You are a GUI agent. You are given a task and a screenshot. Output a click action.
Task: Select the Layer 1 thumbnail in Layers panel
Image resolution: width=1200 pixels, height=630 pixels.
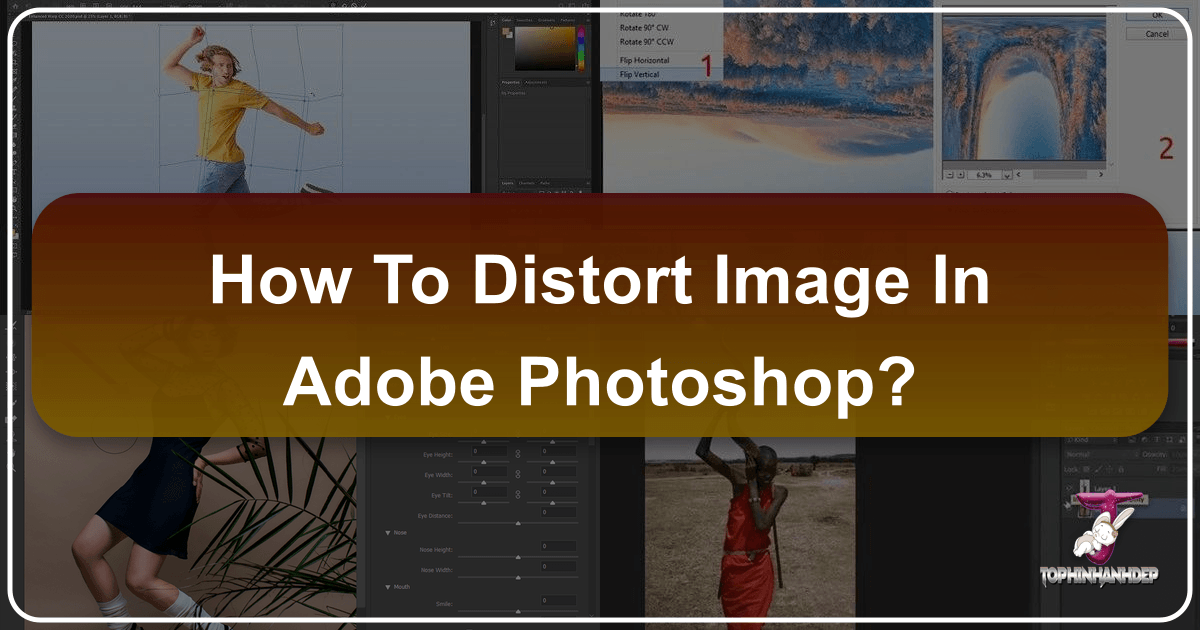click(1085, 486)
